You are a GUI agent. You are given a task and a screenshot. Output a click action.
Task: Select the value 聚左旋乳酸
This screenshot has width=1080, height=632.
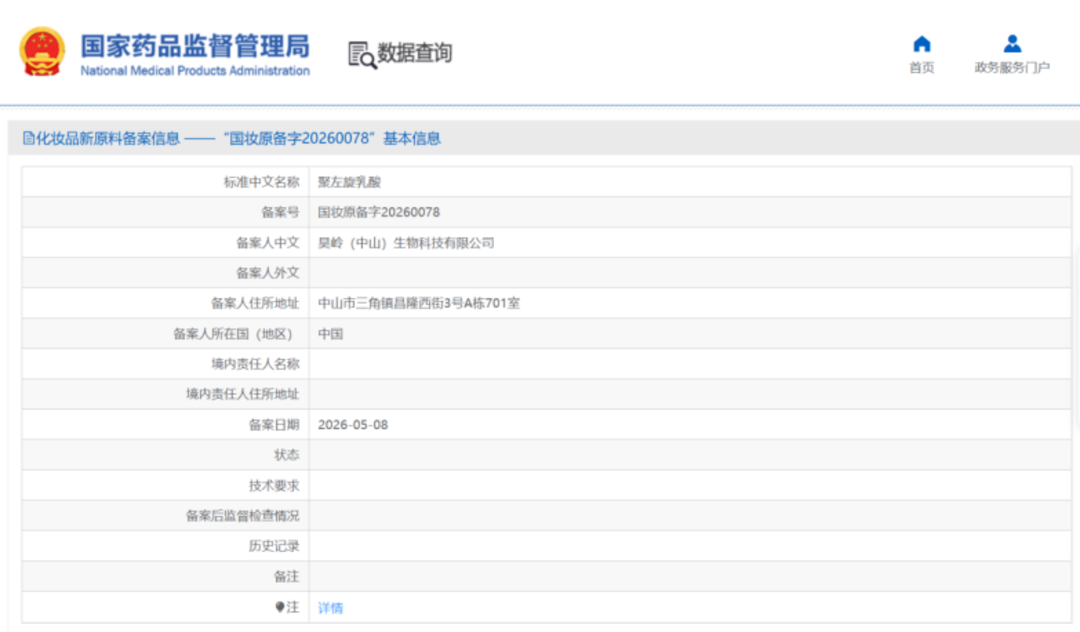pos(349,182)
